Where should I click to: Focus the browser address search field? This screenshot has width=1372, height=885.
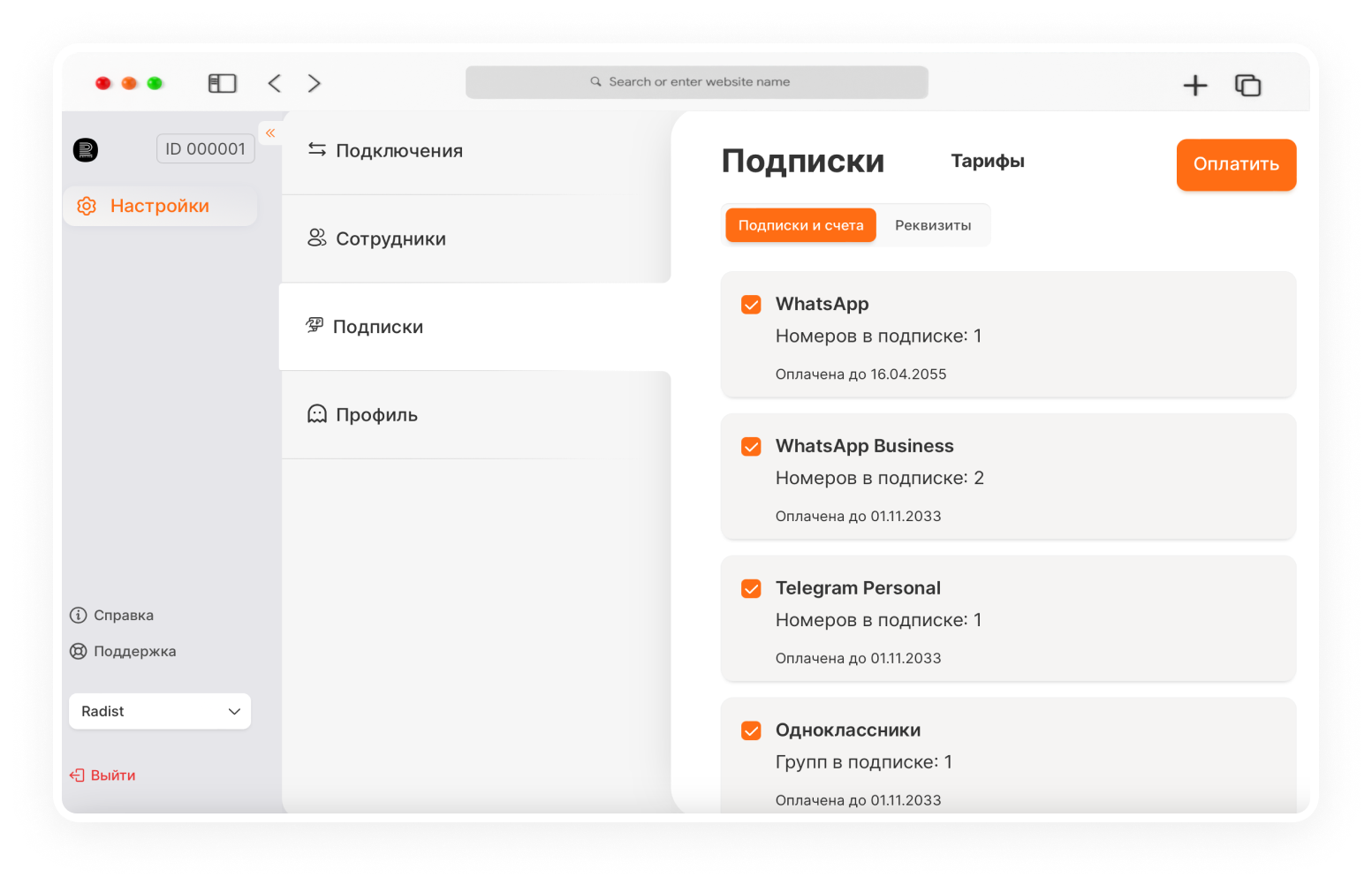pos(697,82)
